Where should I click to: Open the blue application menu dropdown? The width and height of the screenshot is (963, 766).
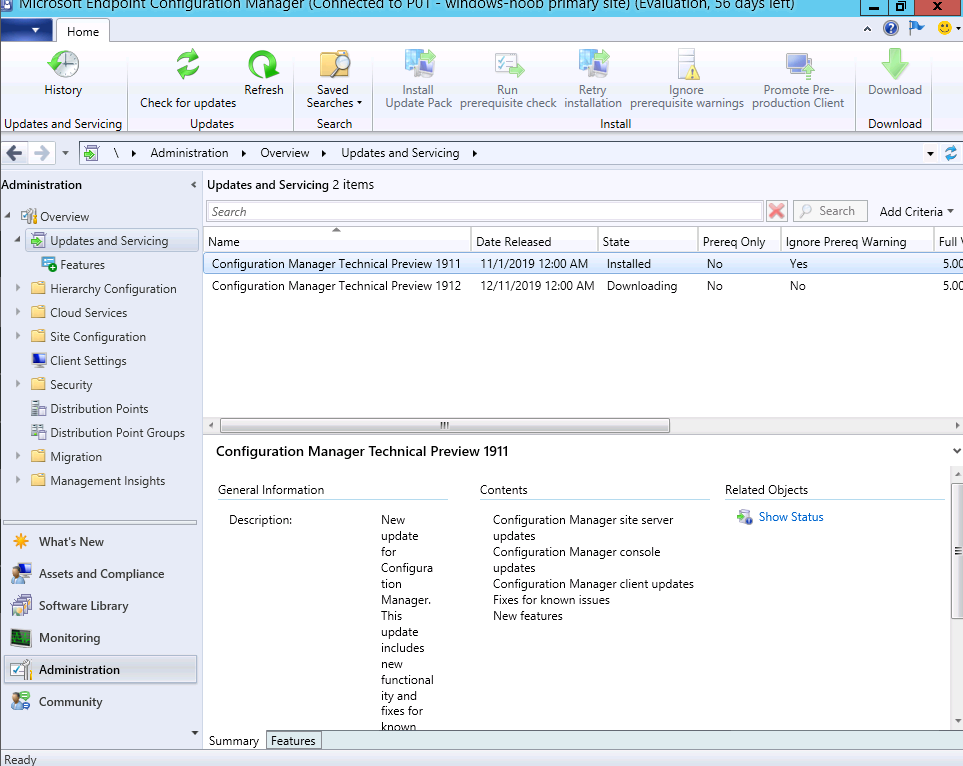(26, 29)
